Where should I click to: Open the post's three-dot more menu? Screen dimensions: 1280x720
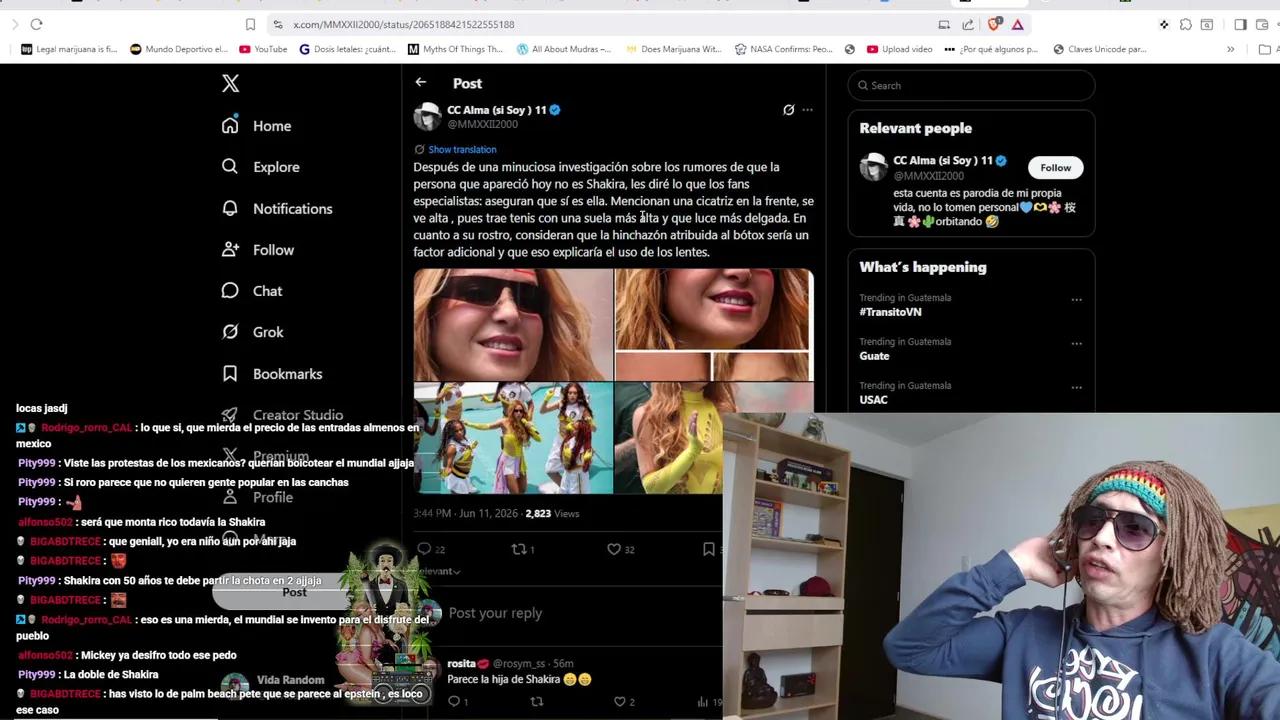coord(807,110)
